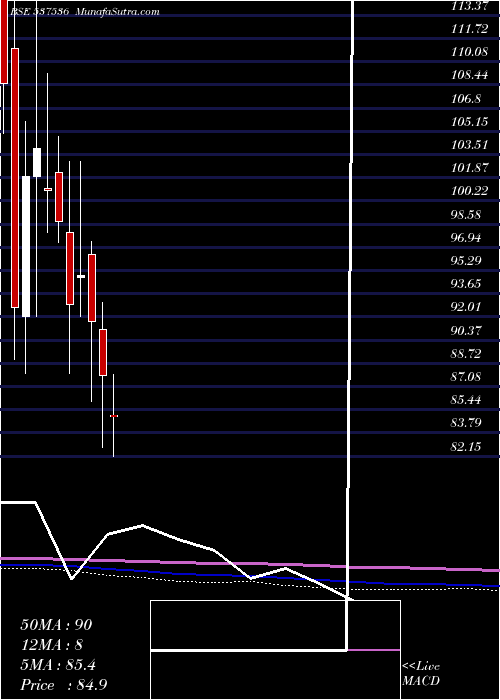Select the 96.94 price axis label
The image size is (500, 700).
[x=466, y=238]
